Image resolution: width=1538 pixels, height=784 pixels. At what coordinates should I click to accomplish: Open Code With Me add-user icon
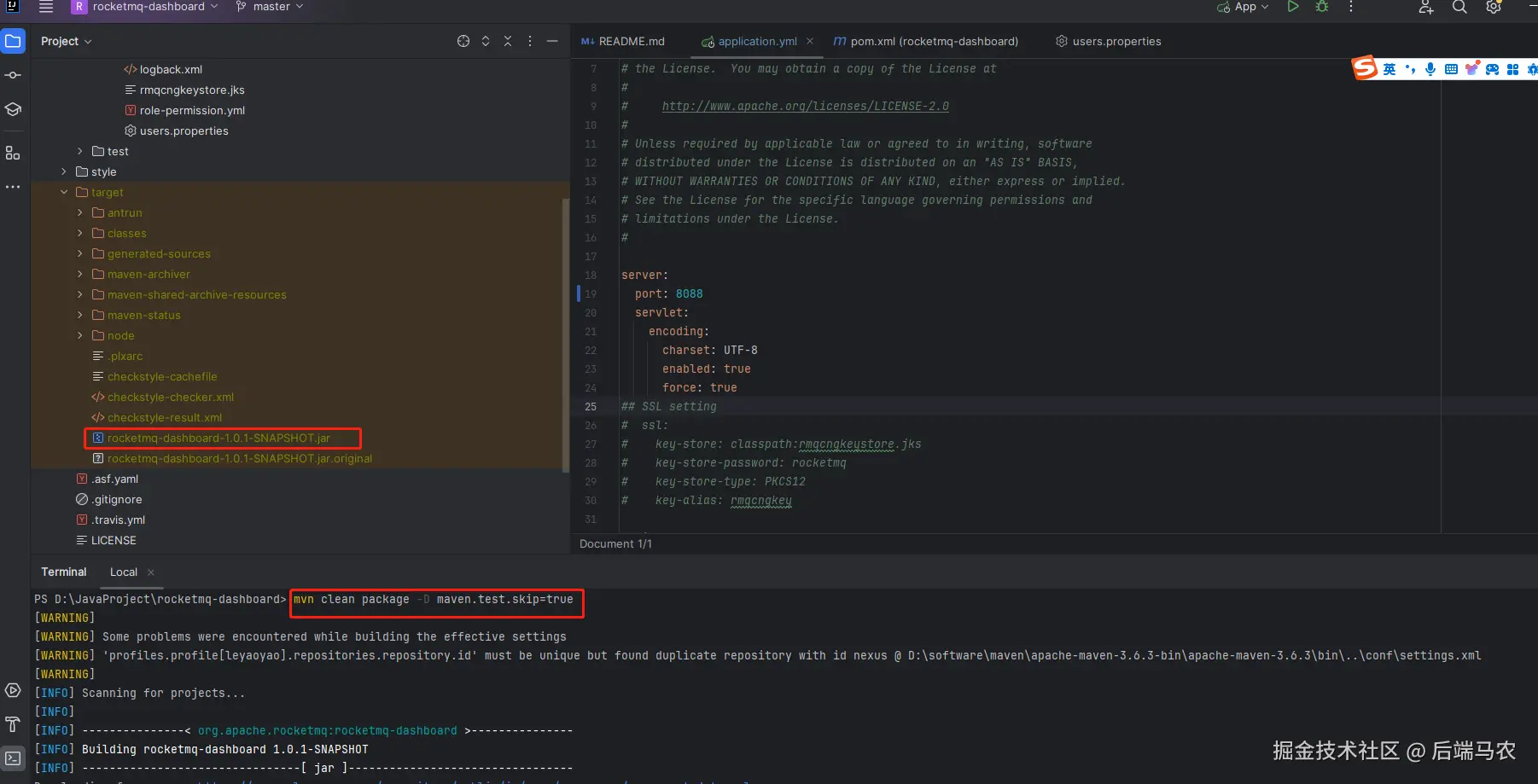click(x=1426, y=7)
